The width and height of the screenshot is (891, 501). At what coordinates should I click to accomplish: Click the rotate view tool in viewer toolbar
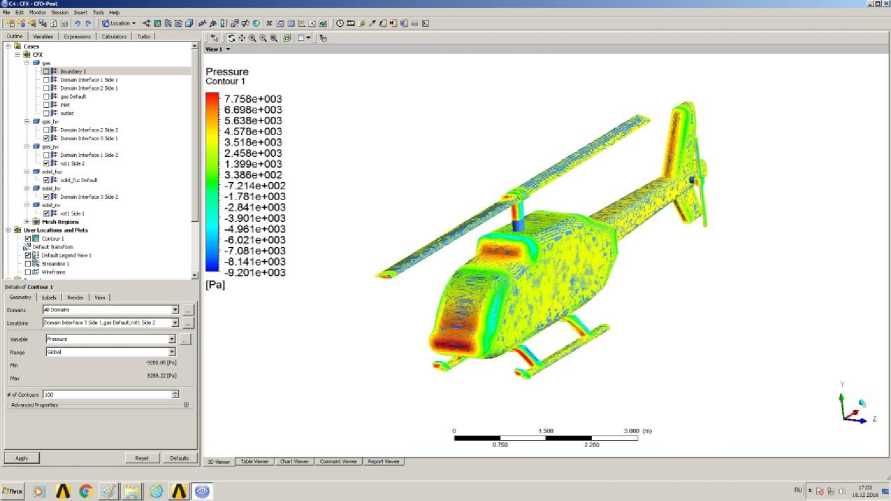tap(231, 38)
